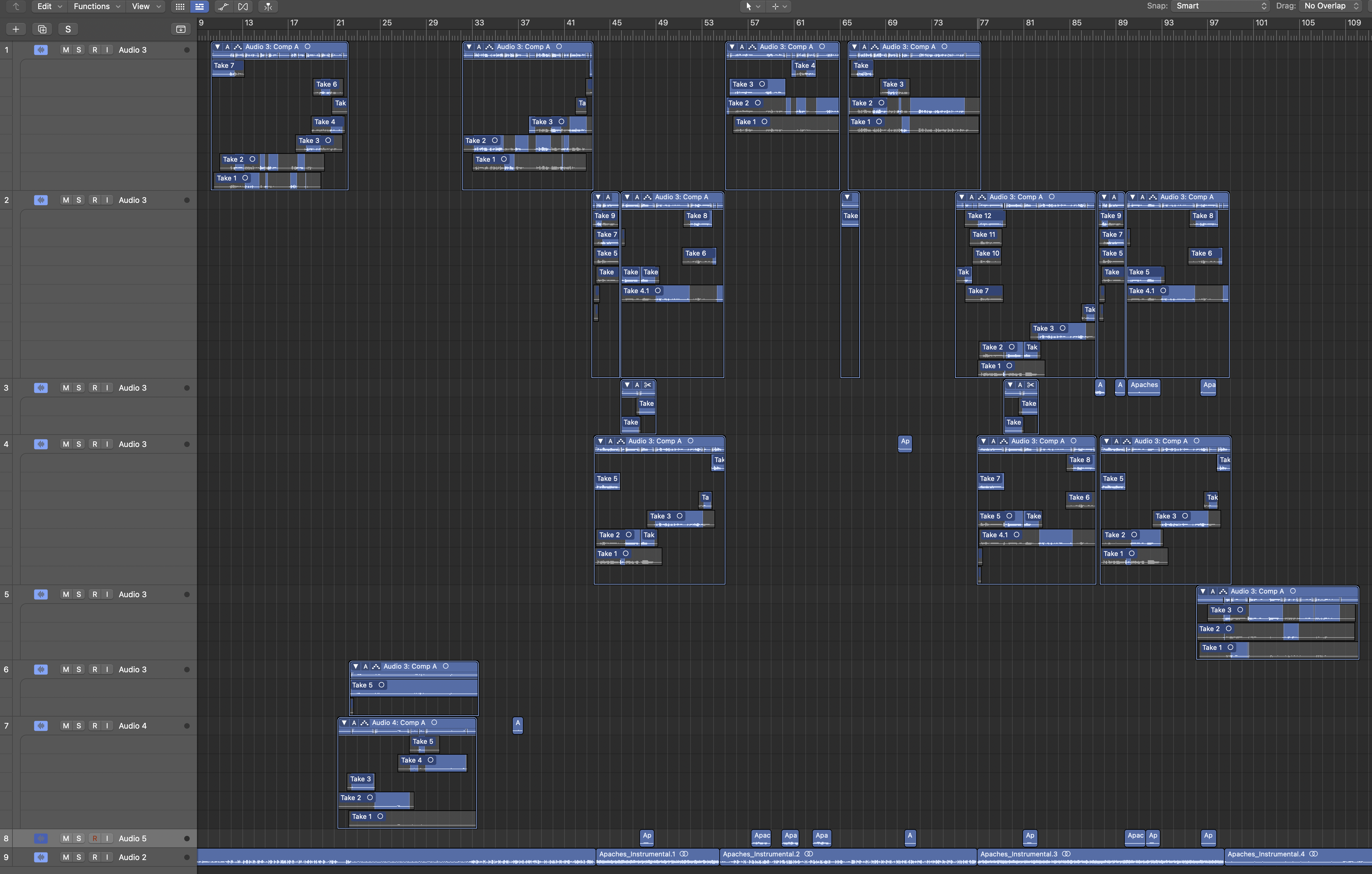Click the global Solo S button

coord(68,29)
